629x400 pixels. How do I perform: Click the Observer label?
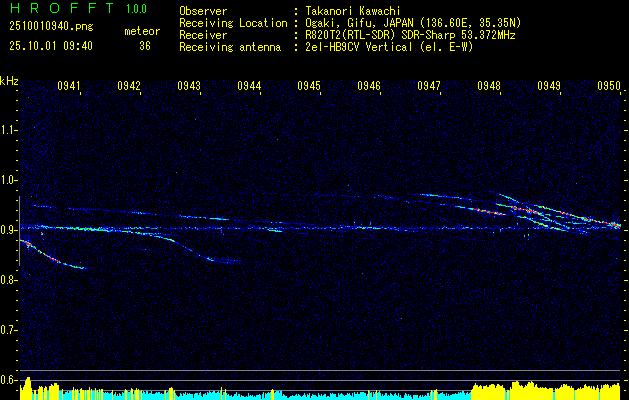pyautogui.click(x=203, y=11)
